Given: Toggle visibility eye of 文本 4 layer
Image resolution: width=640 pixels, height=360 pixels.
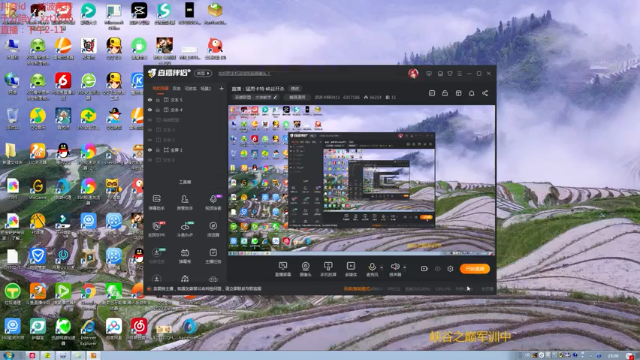Looking at the screenshot, I should coord(150,110).
